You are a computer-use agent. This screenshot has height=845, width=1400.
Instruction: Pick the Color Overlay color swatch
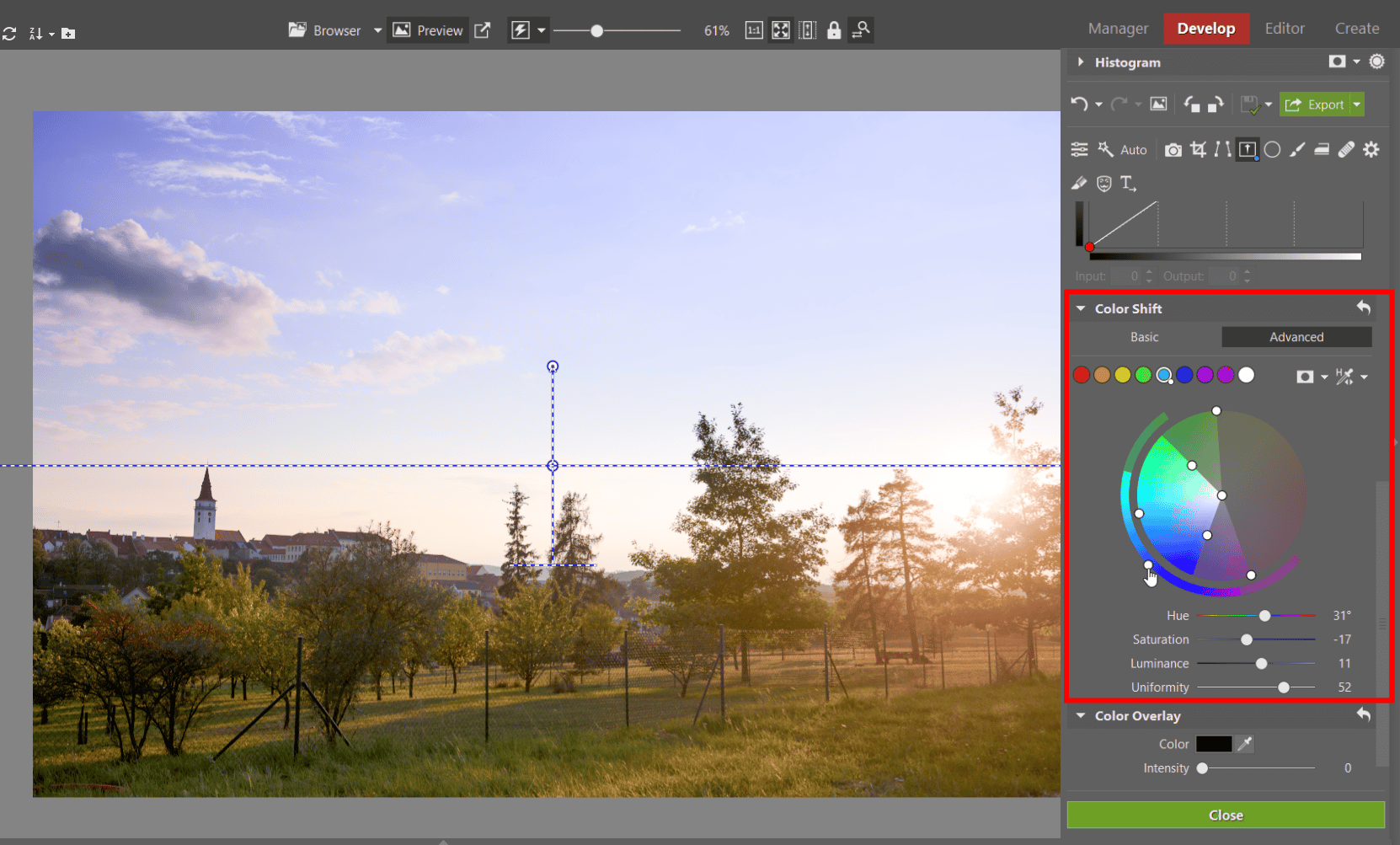[1214, 743]
